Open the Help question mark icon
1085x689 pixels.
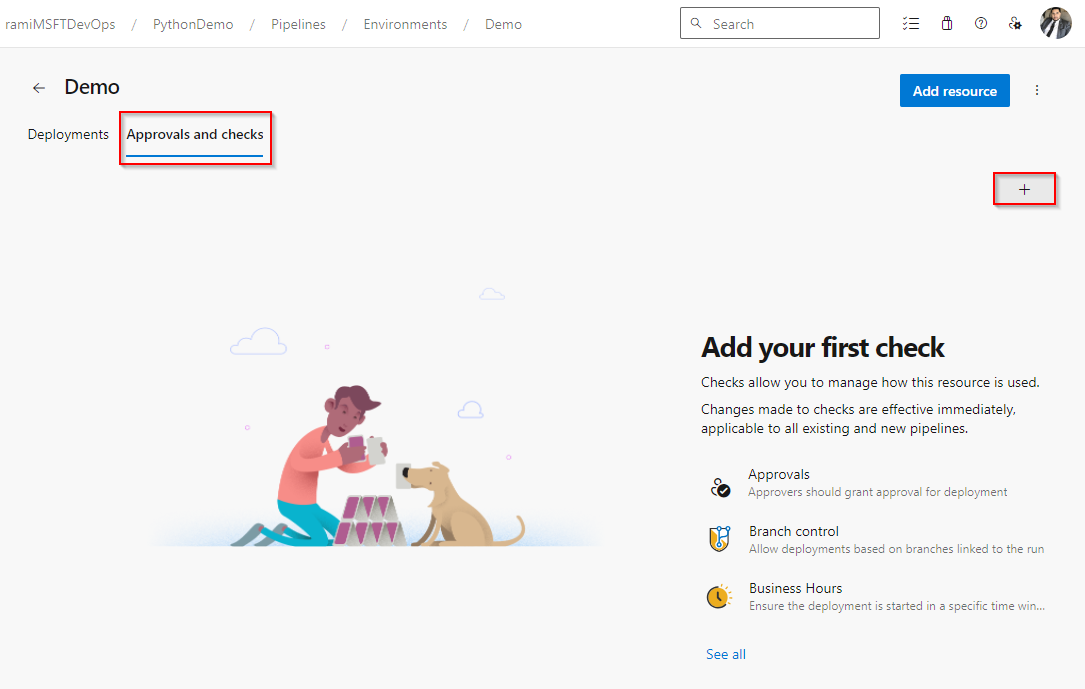980,23
